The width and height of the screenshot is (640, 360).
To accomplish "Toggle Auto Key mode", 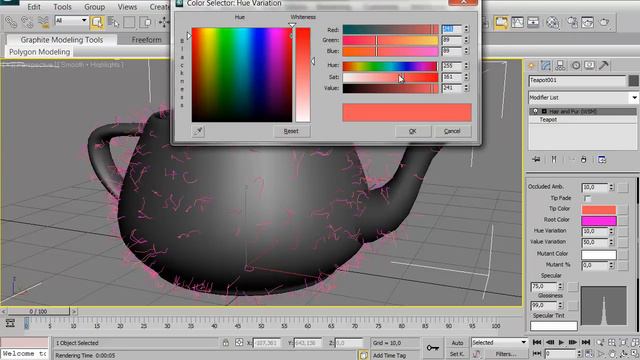I will 457,343.
